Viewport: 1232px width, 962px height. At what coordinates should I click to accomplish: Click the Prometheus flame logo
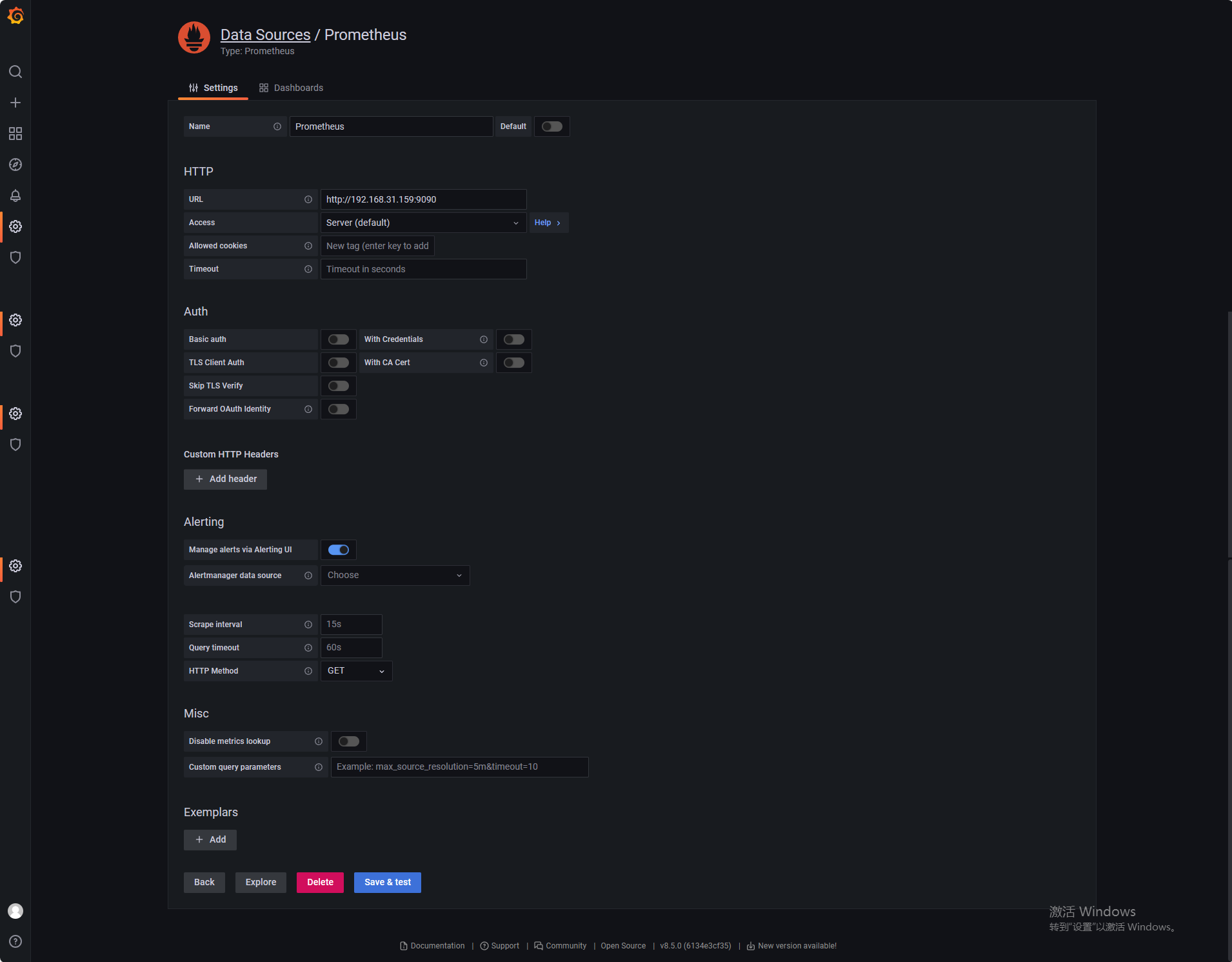click(x=194, y=37)
